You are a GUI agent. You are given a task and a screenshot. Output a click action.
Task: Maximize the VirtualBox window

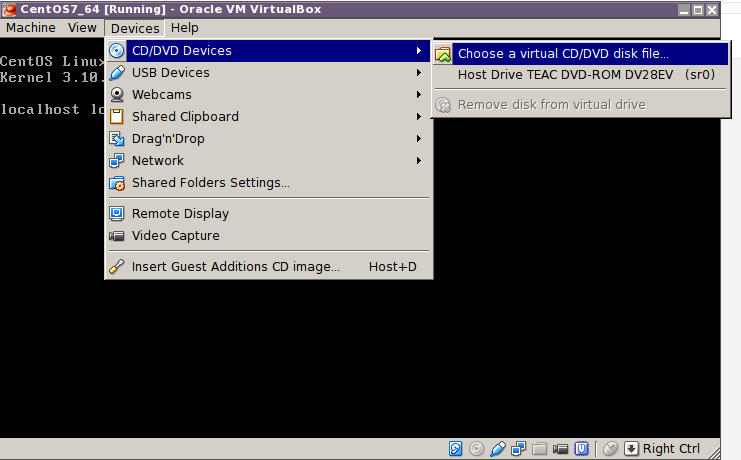point(698,10)
